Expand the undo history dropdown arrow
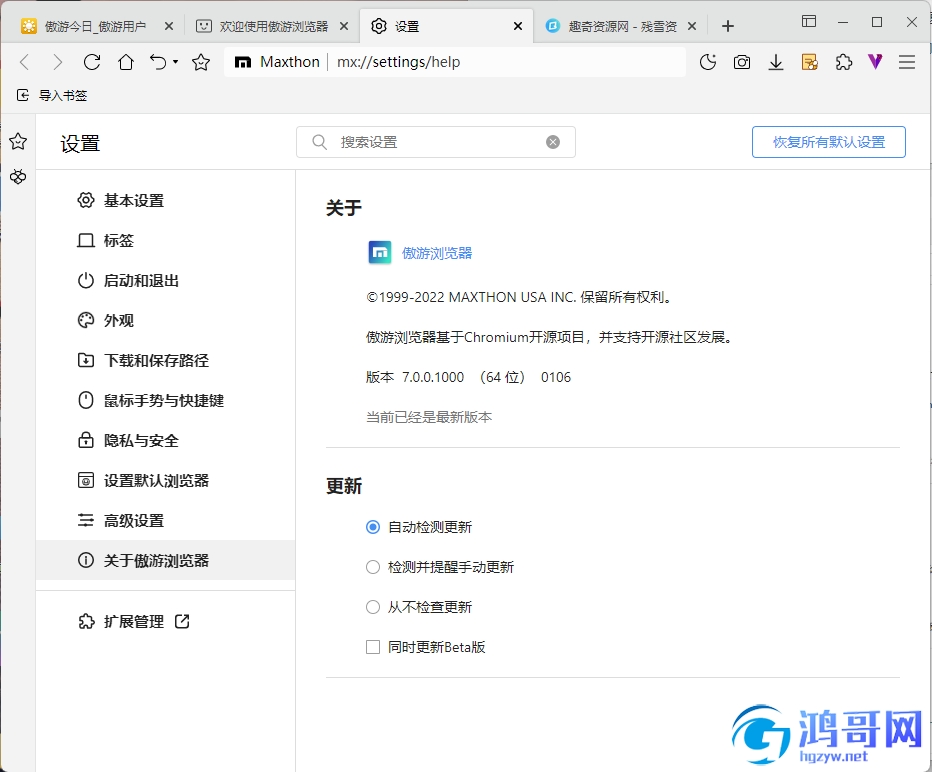This screenshot has width=932, height=772. 175,62
